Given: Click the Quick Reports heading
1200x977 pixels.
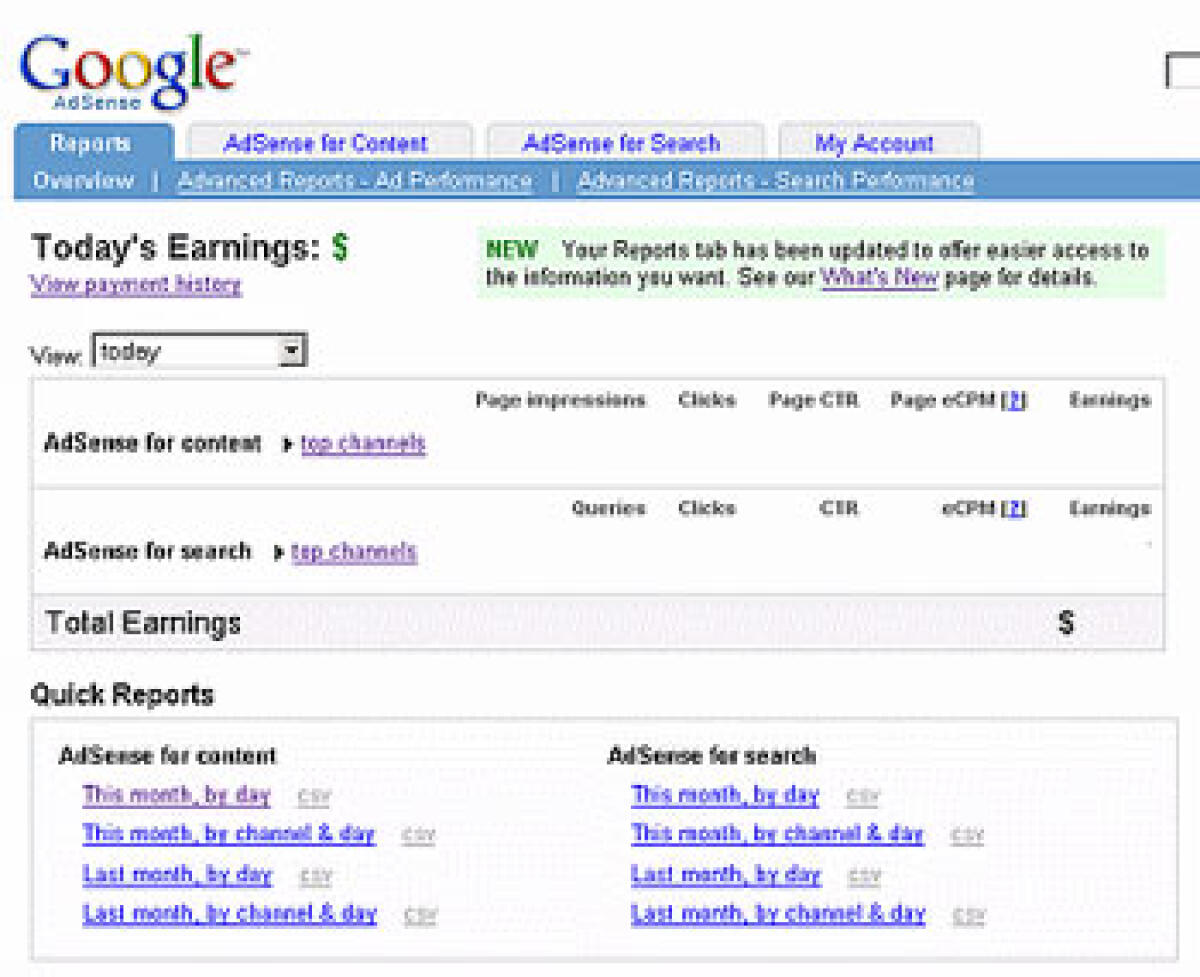Looking at the screenshot, I should coord(122,694).
